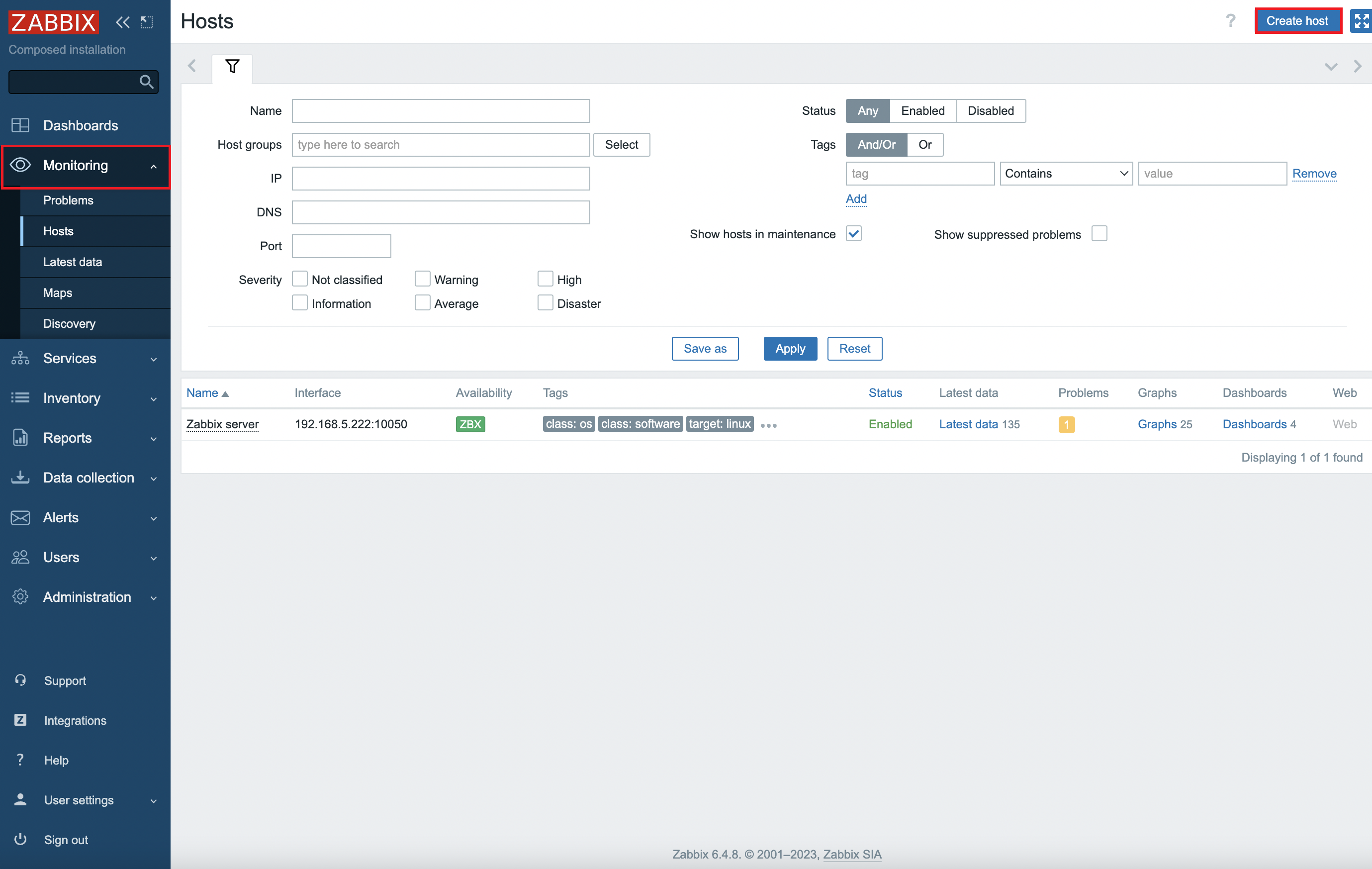Image resolution: width=1372 pixels, height=869 pixels.
Task: Open the Contains tag operator dropdown
Action: click(1066, 173)
